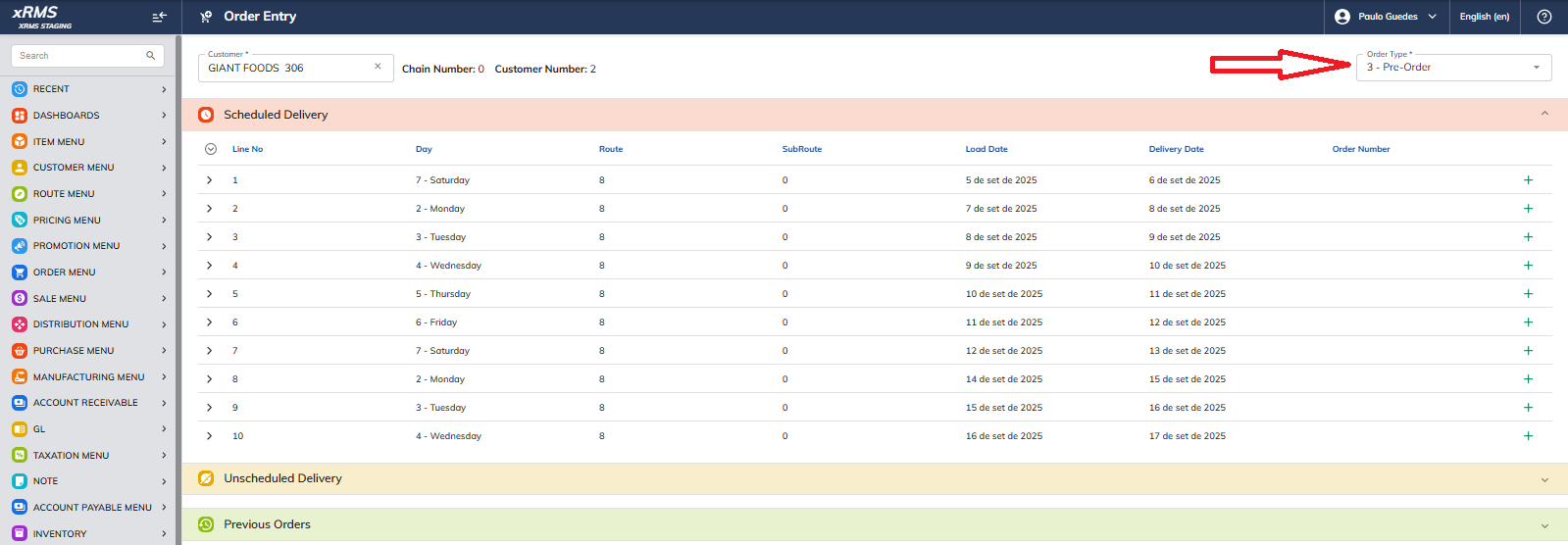The width and height of the screenshot is (1568, 545).
Task: Click the Scheduled Delivery clock icon
Action: point(206,115)
